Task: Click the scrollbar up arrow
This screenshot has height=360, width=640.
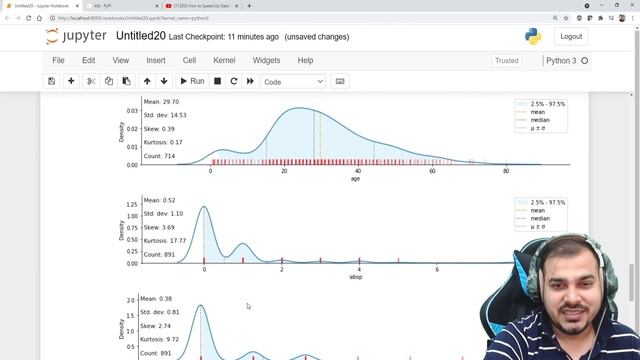Action: (x=631, y=95)
